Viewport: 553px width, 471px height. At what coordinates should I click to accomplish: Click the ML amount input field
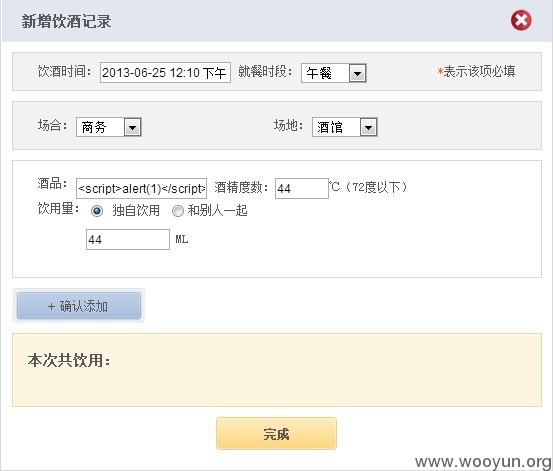128,240
